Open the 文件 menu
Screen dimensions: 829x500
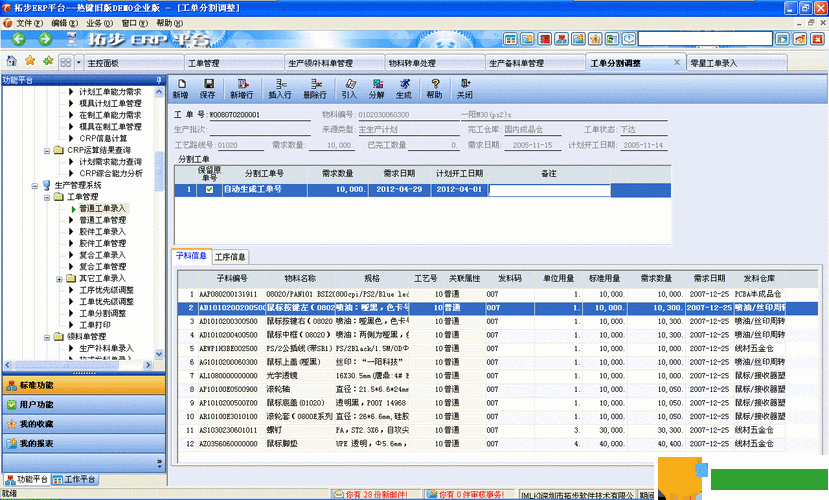29,23
